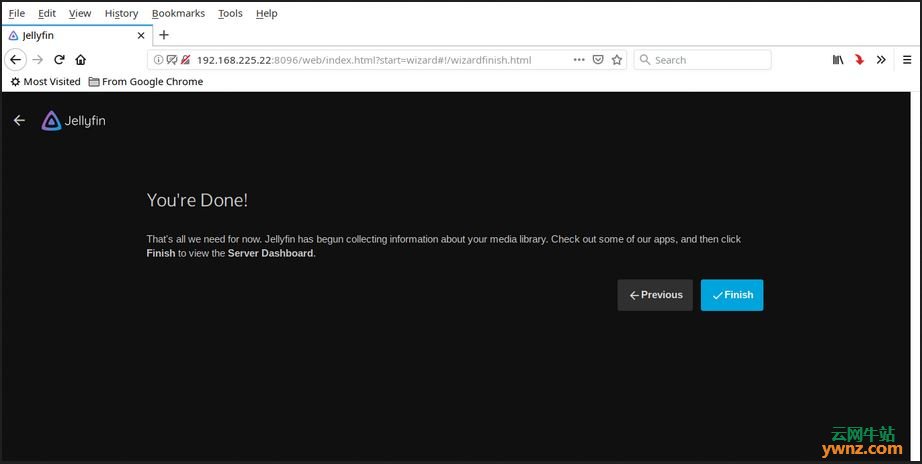Click browser Back navigation button

coord(15,59)
